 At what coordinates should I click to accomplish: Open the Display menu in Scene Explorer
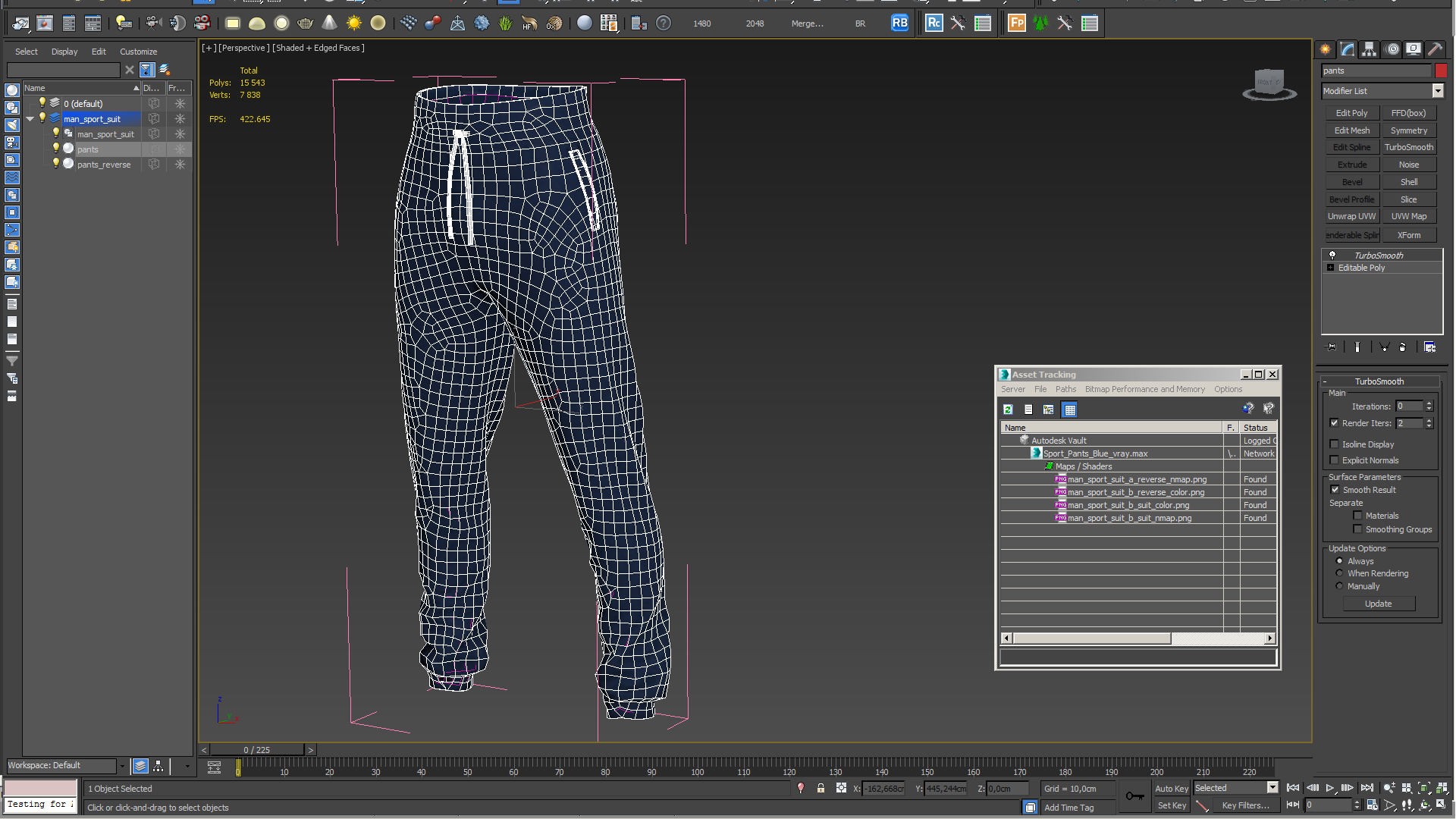(x=64, y=52)
